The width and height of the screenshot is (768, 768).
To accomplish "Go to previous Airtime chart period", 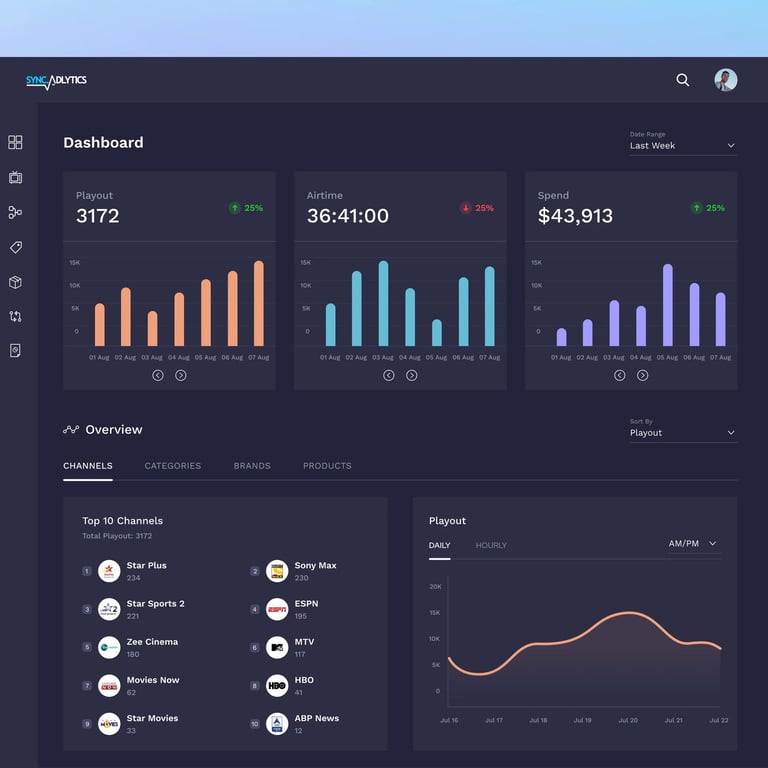I will tap(388, 375).
